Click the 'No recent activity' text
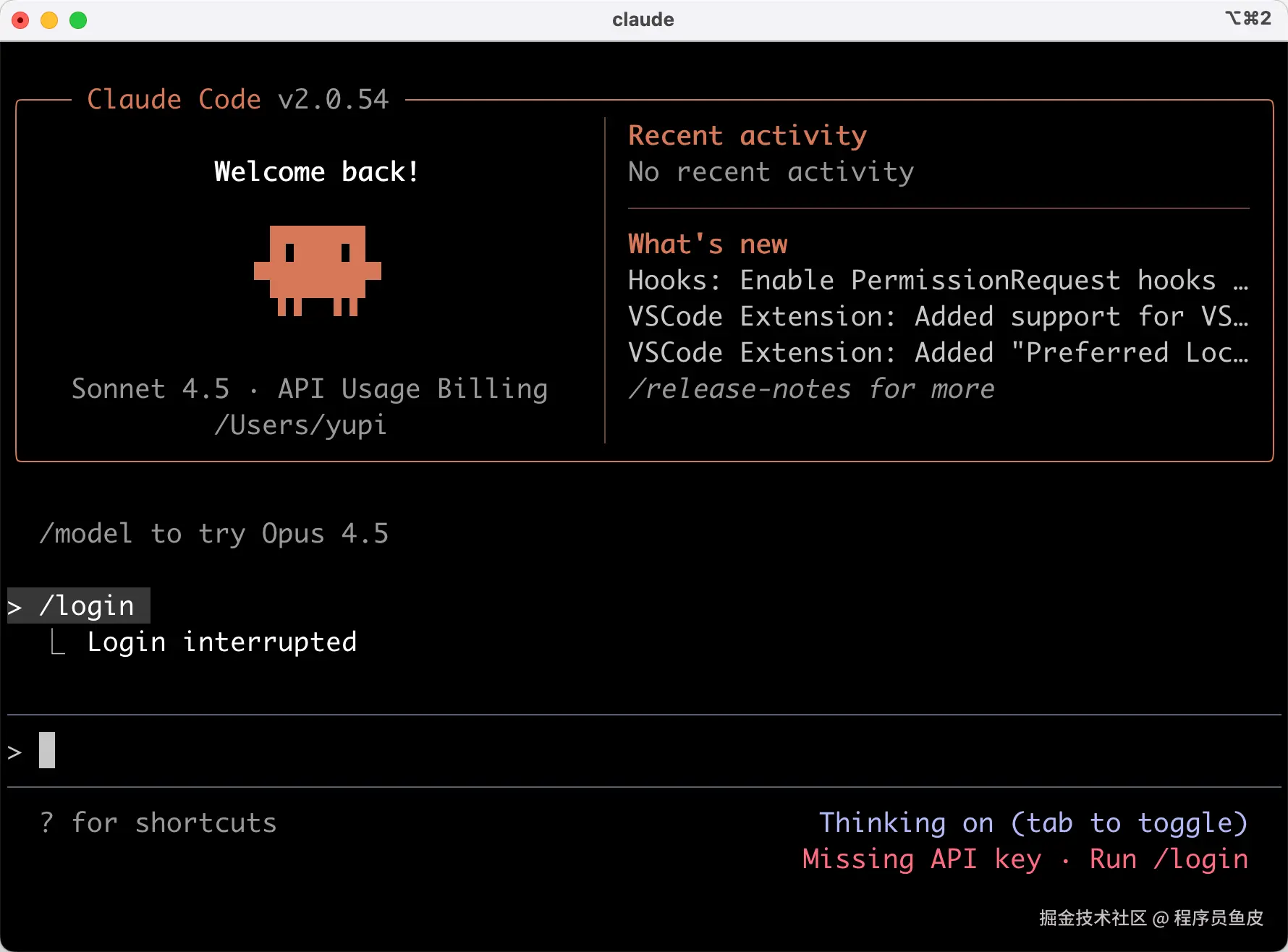Image resolution: width=1288 pixels, height=952 pixels. (771, 172)
